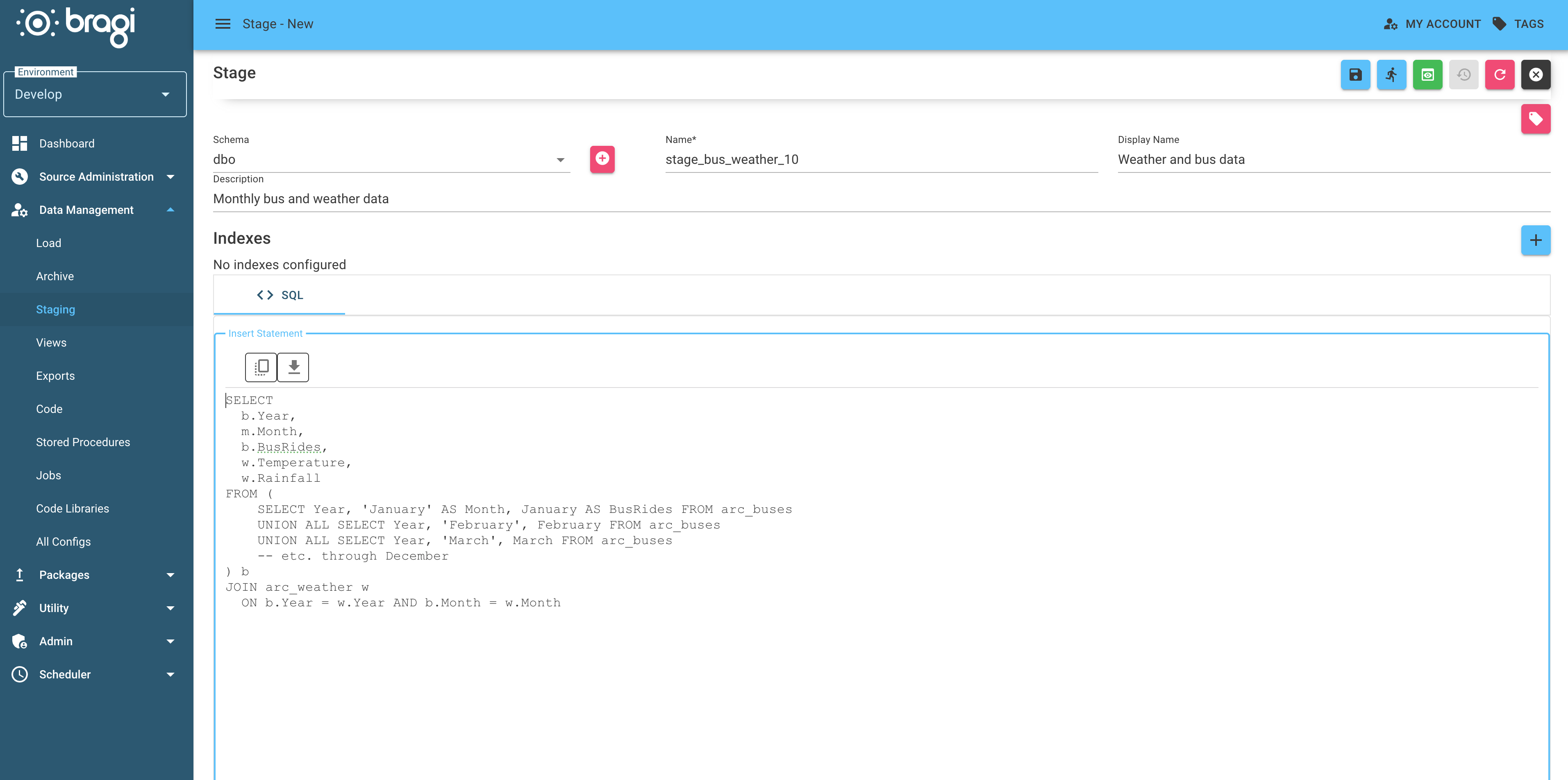Add a new schema with the pink plus icon
The width and height of the screenshot is (1568, 780).
tap(602, 159)
